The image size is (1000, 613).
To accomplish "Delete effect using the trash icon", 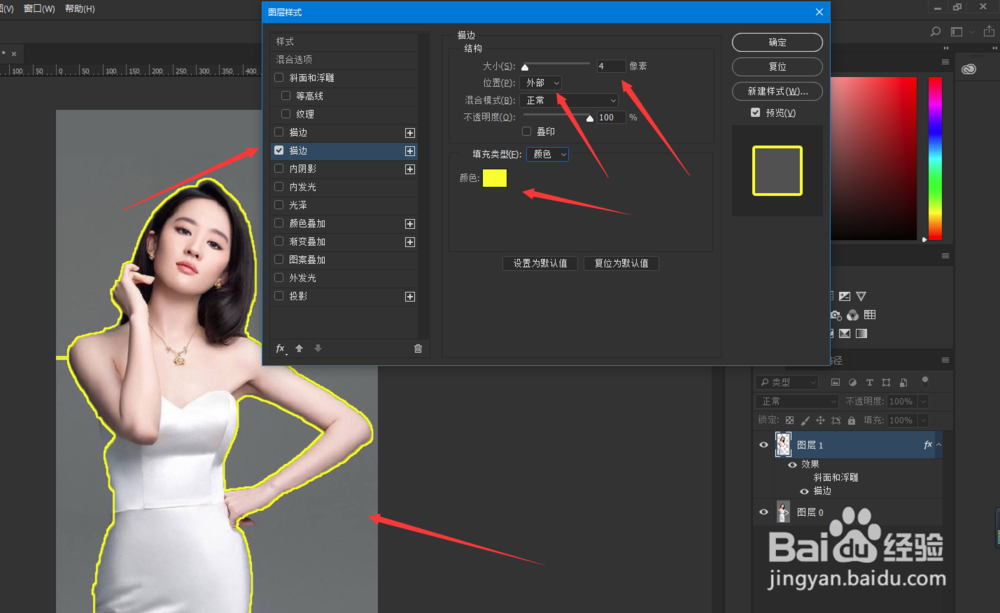I will (418, 348).
